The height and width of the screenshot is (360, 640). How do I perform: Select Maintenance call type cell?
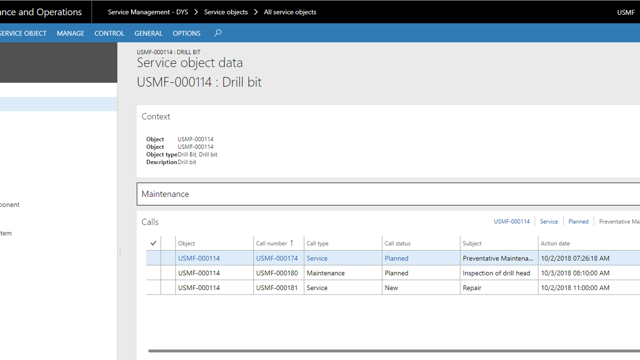pyautogui.click(x=325, y=273)
